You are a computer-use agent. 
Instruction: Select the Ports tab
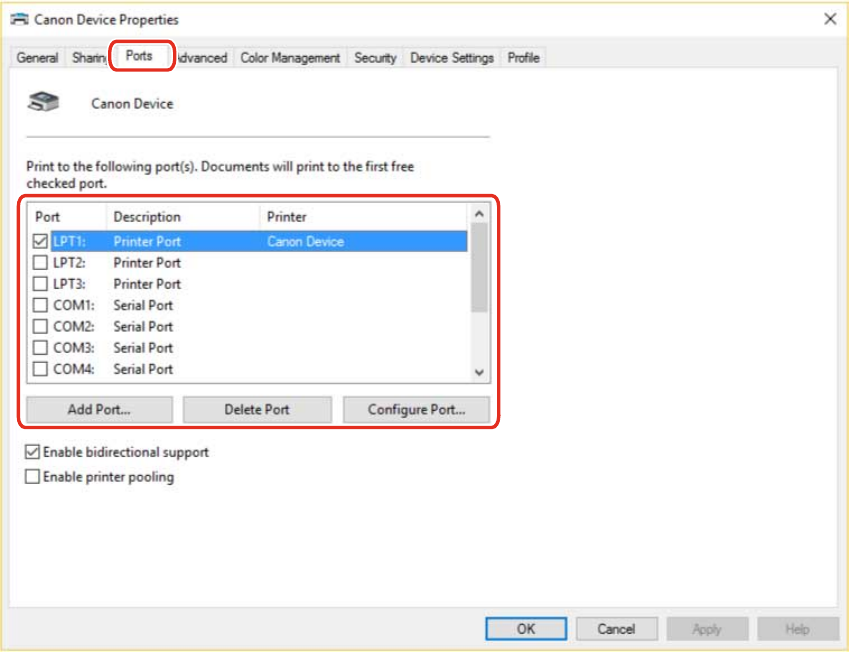[x=139, y=56]
